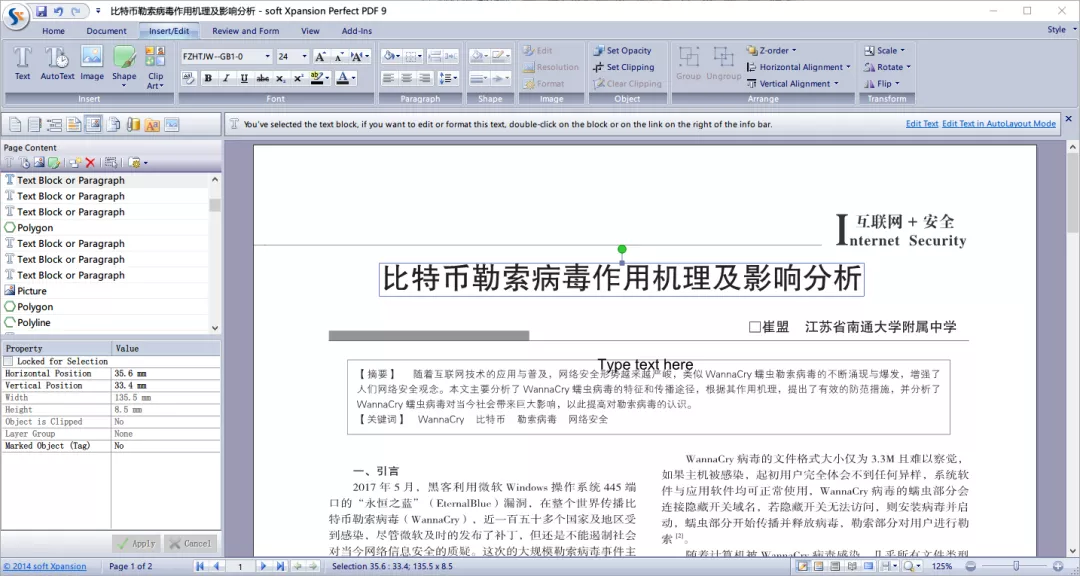Switch to the Review and Form tab
The height and width of the screenshot is (576, 1080).
(245, 30)
